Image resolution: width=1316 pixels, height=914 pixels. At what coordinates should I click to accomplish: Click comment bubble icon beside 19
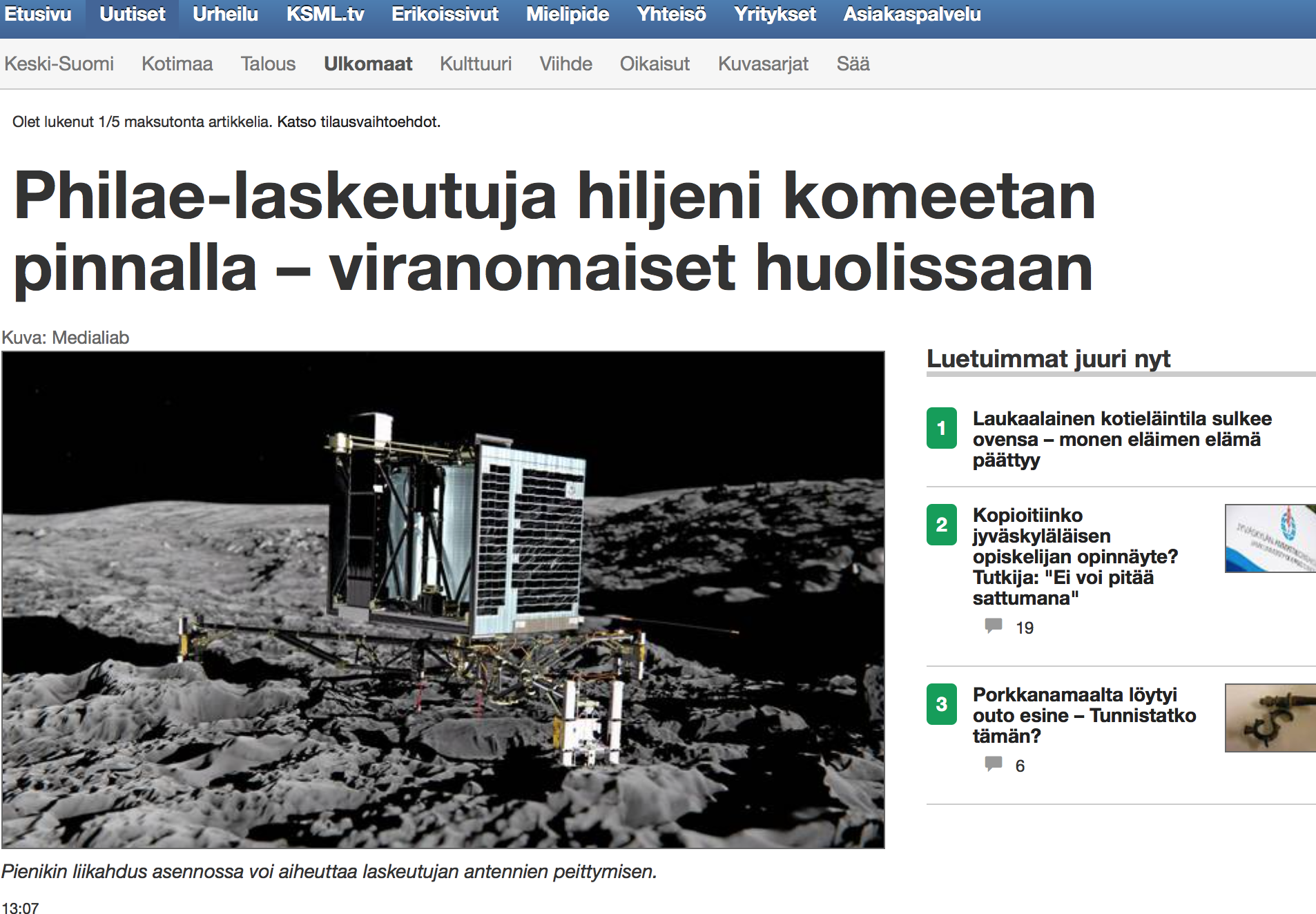[x=993, y=626]
